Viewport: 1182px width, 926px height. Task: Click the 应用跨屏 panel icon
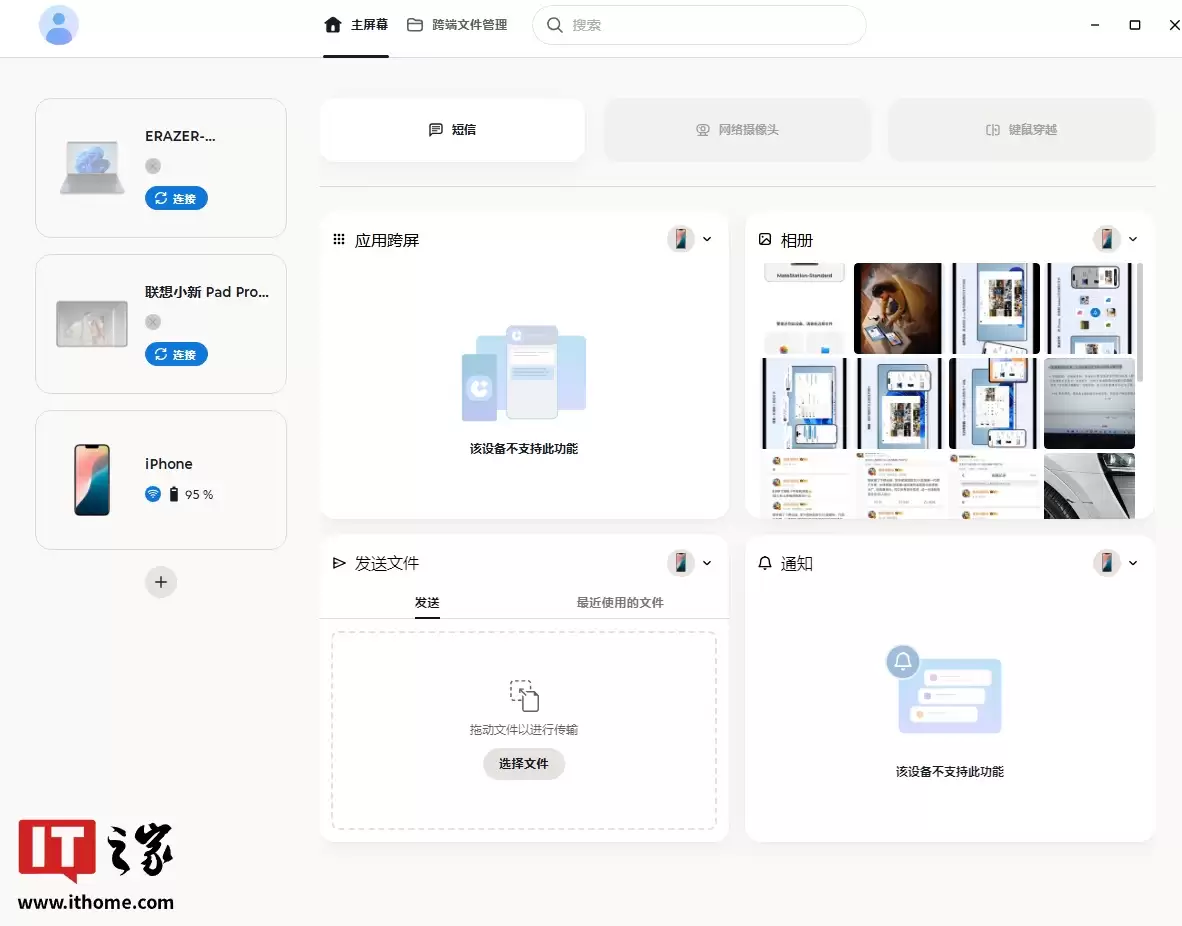coord(338,239)
